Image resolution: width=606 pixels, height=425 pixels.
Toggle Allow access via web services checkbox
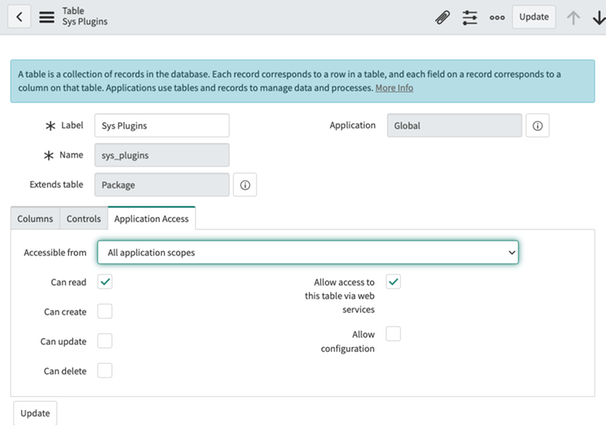click(x=394, y=282)
